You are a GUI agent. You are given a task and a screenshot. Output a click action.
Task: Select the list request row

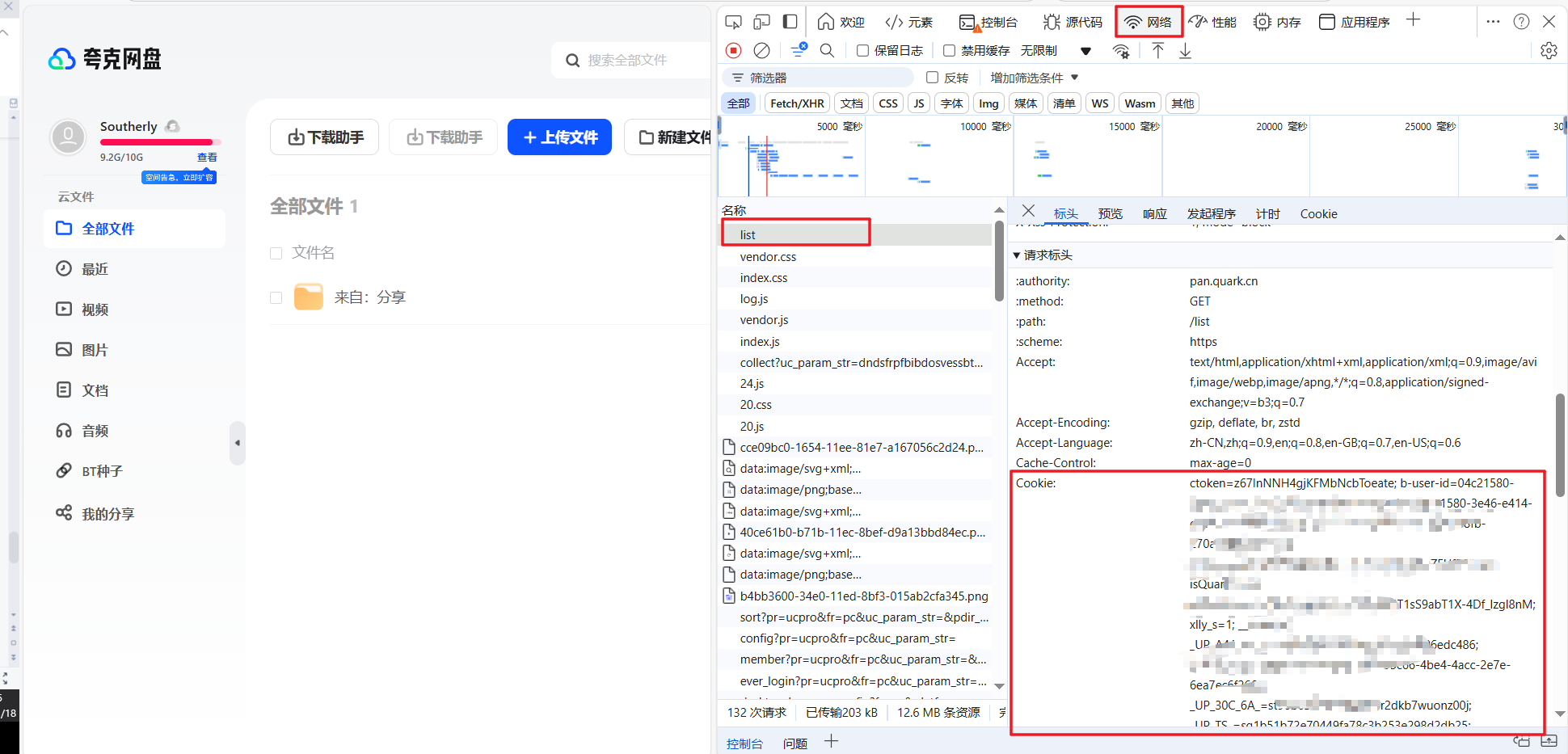[855, 235]
